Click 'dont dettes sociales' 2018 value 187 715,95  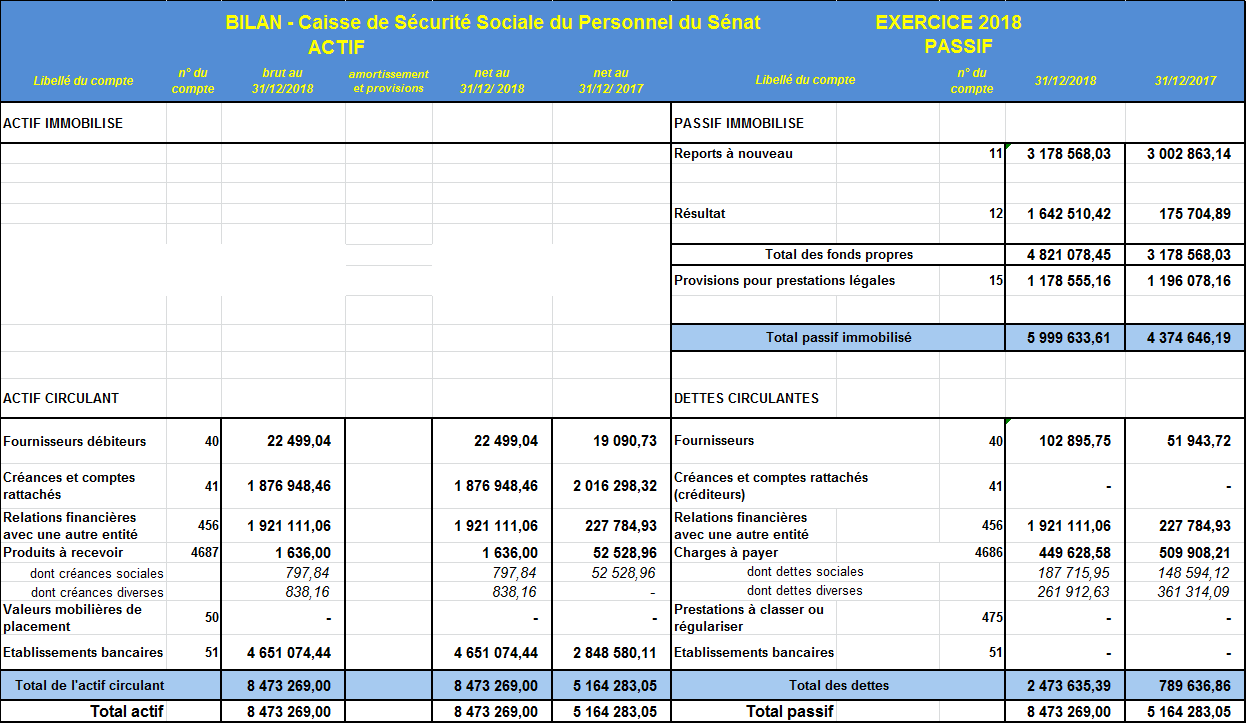click(1074, 572)
